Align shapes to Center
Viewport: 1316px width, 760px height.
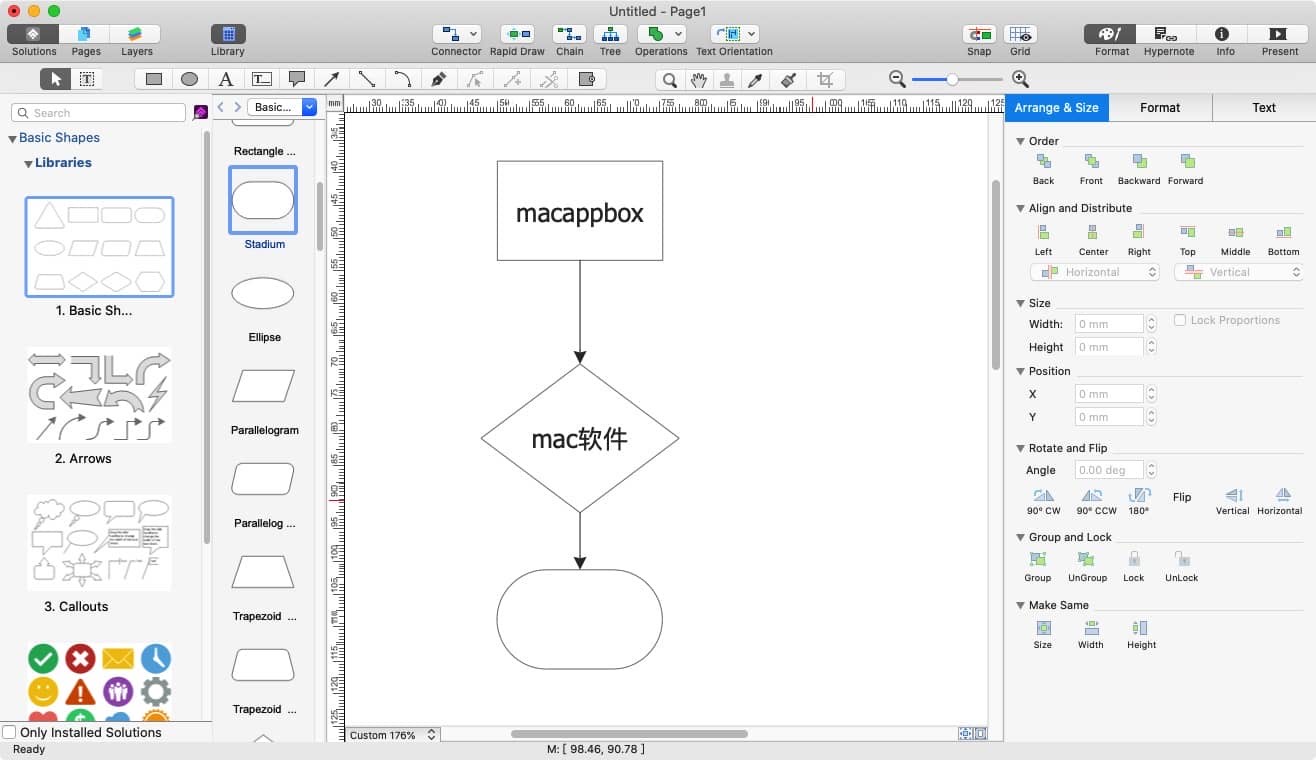point(1093,240)
